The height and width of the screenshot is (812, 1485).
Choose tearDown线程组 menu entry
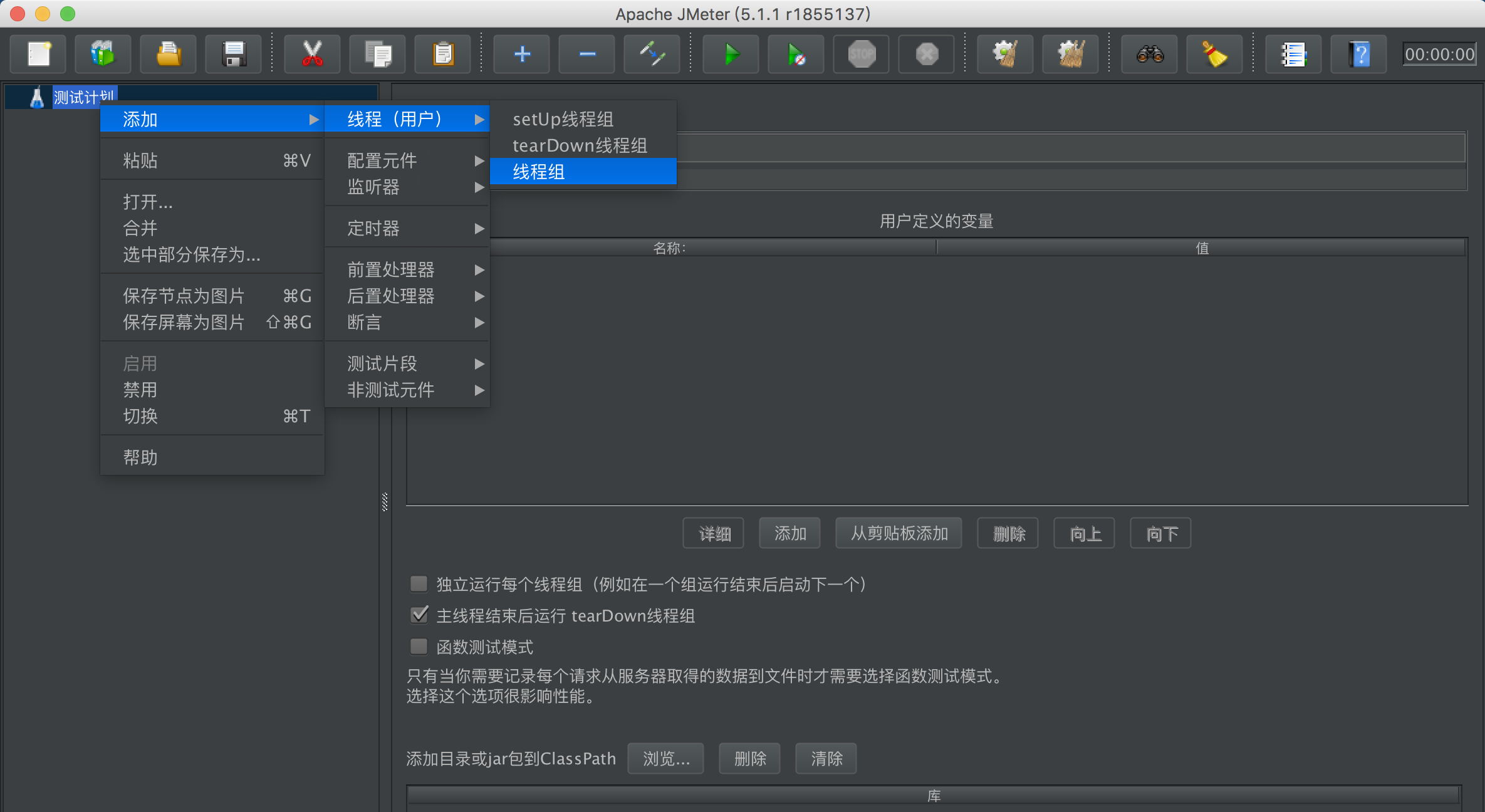(x=583, y=145)
